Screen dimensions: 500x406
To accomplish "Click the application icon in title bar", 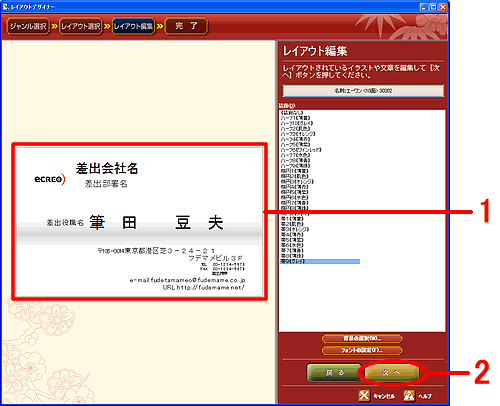I will [x=6, y=6].
